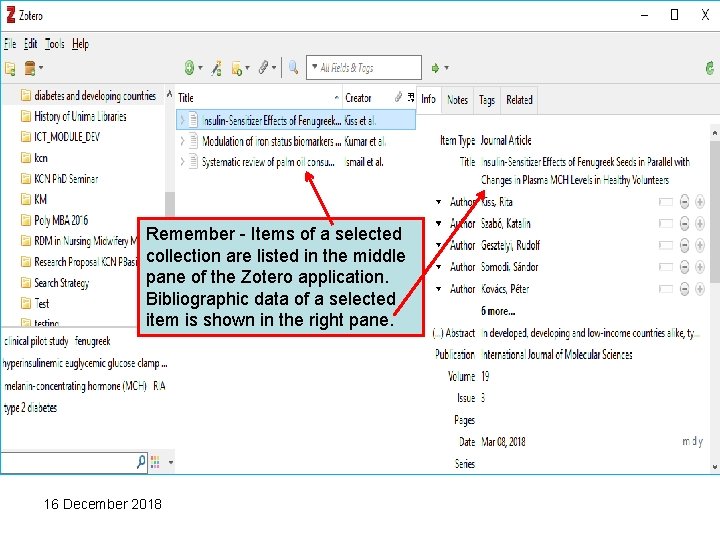Open creator type dropdown for Kiss, Rita
Viewport: 720px width, 540px height.
pyautogui.click(x=439, y=202)
